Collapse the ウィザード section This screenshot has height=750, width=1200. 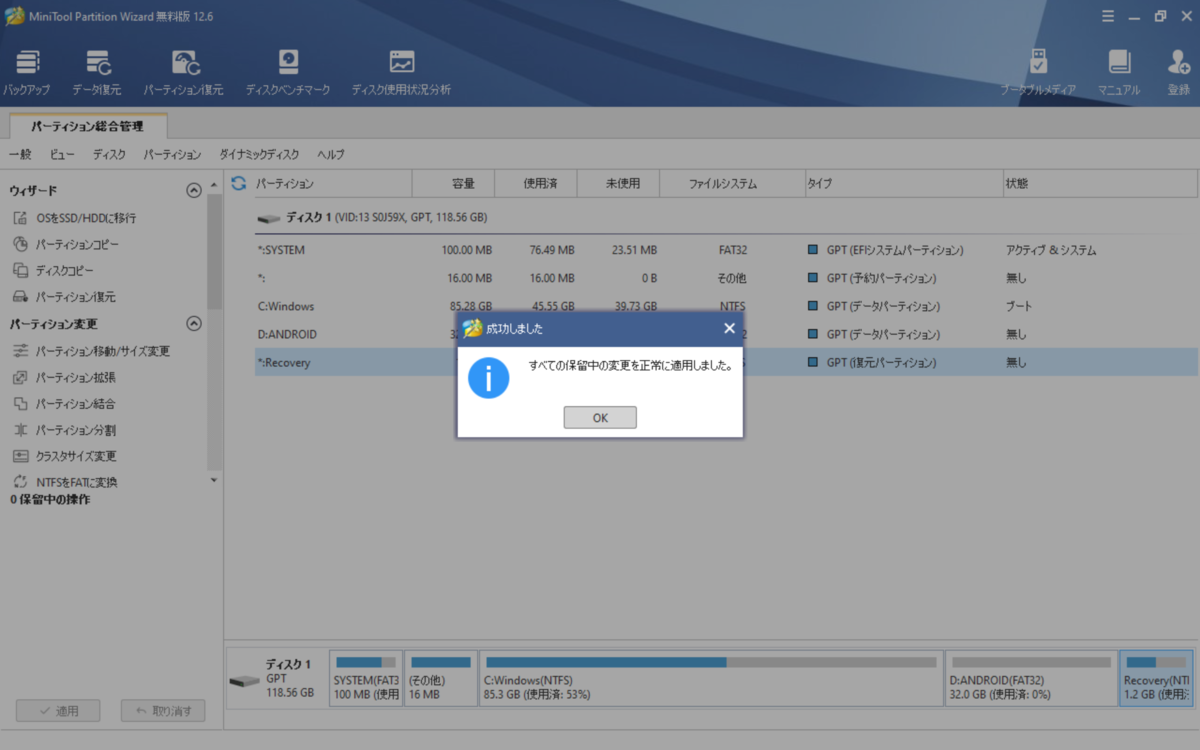point(194,191)
